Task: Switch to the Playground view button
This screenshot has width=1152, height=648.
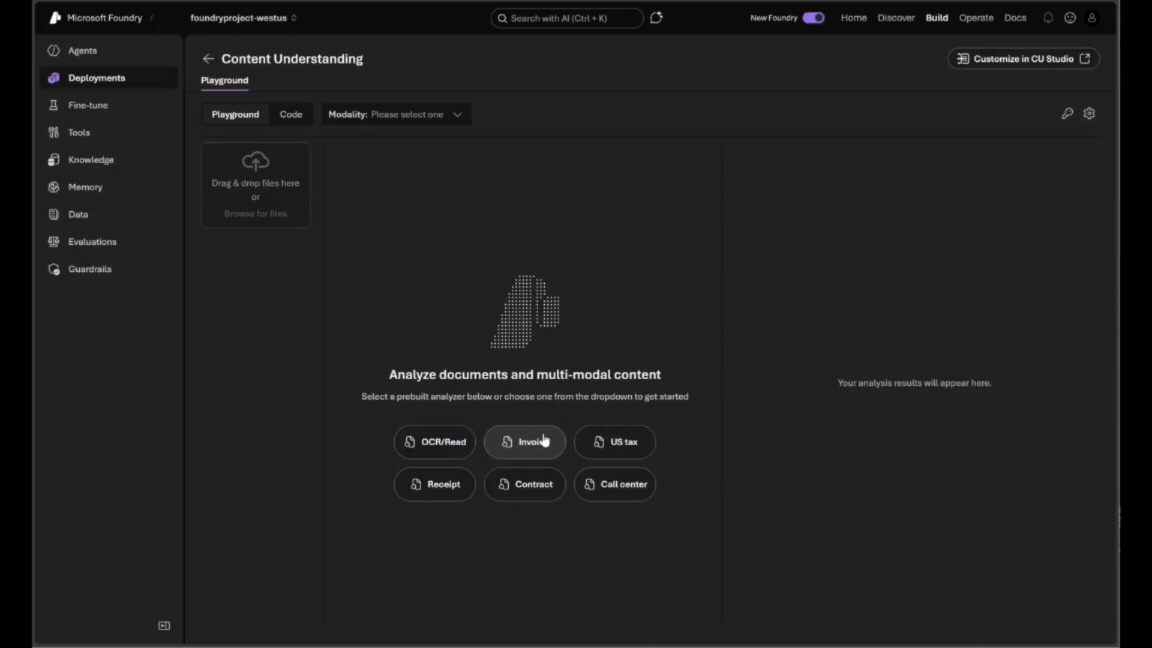Action: [235, 115]
